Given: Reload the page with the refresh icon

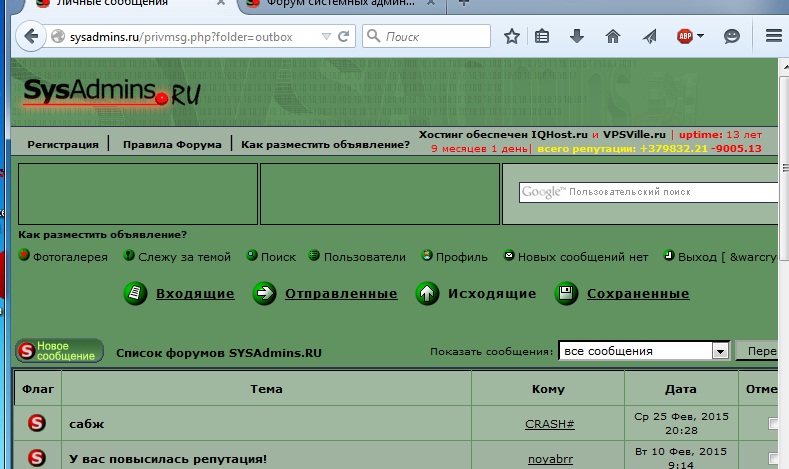Looking at the screenshot, I should click(344, 36).
